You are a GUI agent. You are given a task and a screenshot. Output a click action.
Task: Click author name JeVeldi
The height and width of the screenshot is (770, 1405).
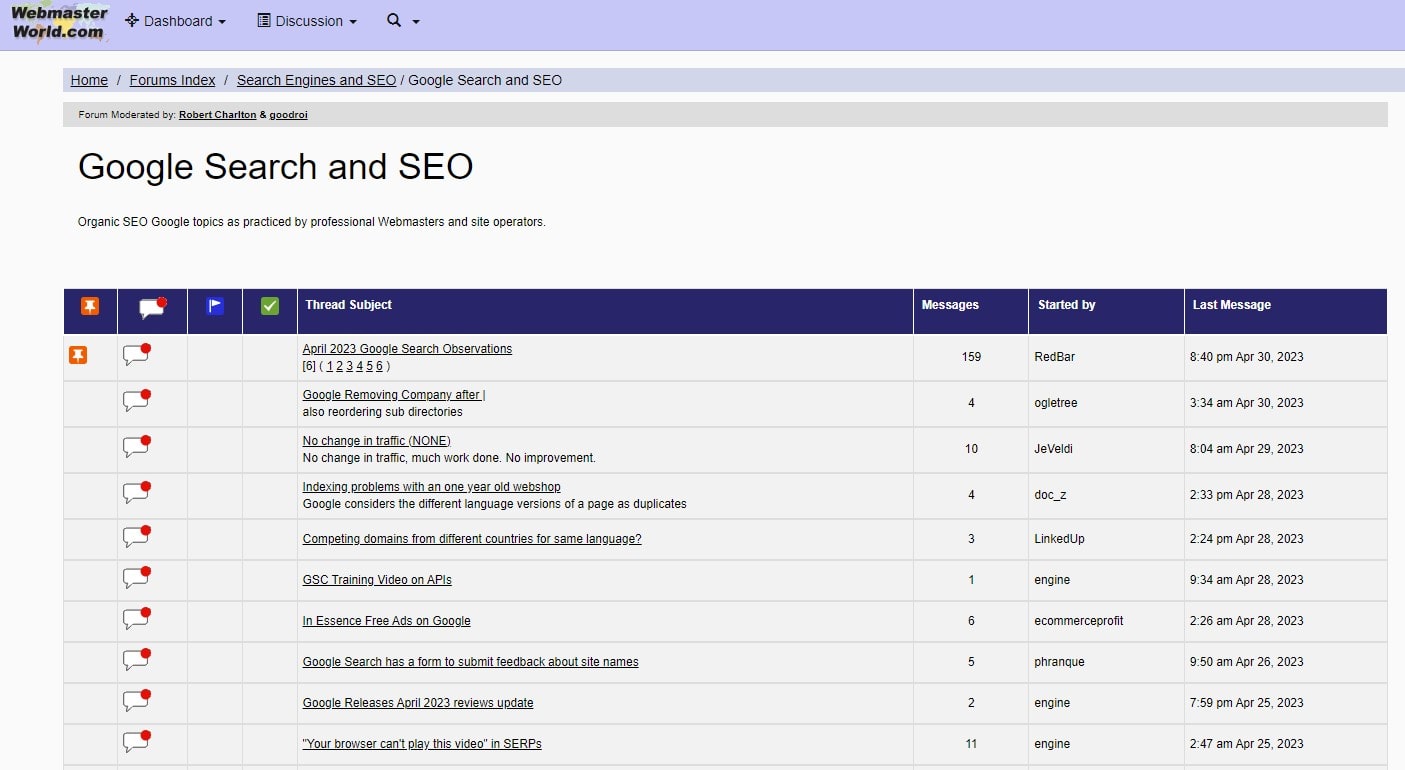1054,449
